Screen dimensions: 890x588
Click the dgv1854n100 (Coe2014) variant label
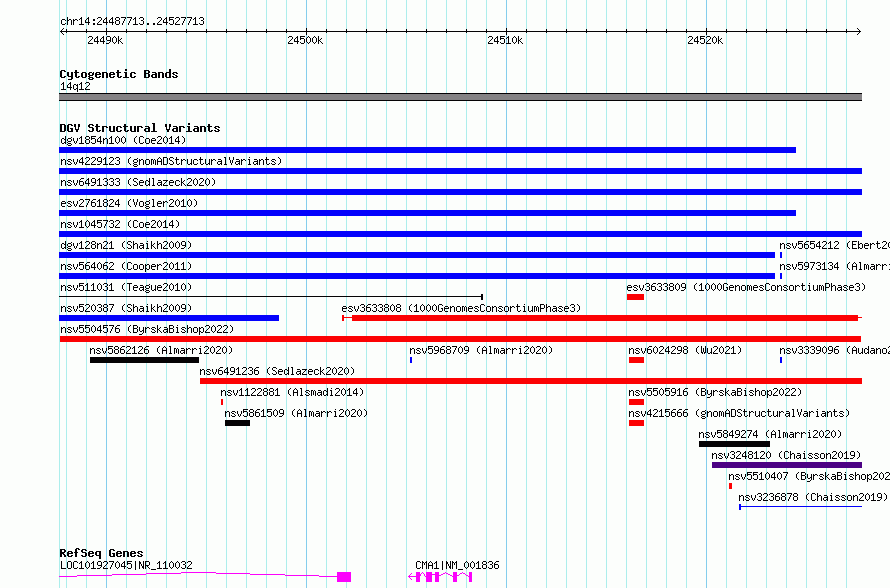point(123,140)
